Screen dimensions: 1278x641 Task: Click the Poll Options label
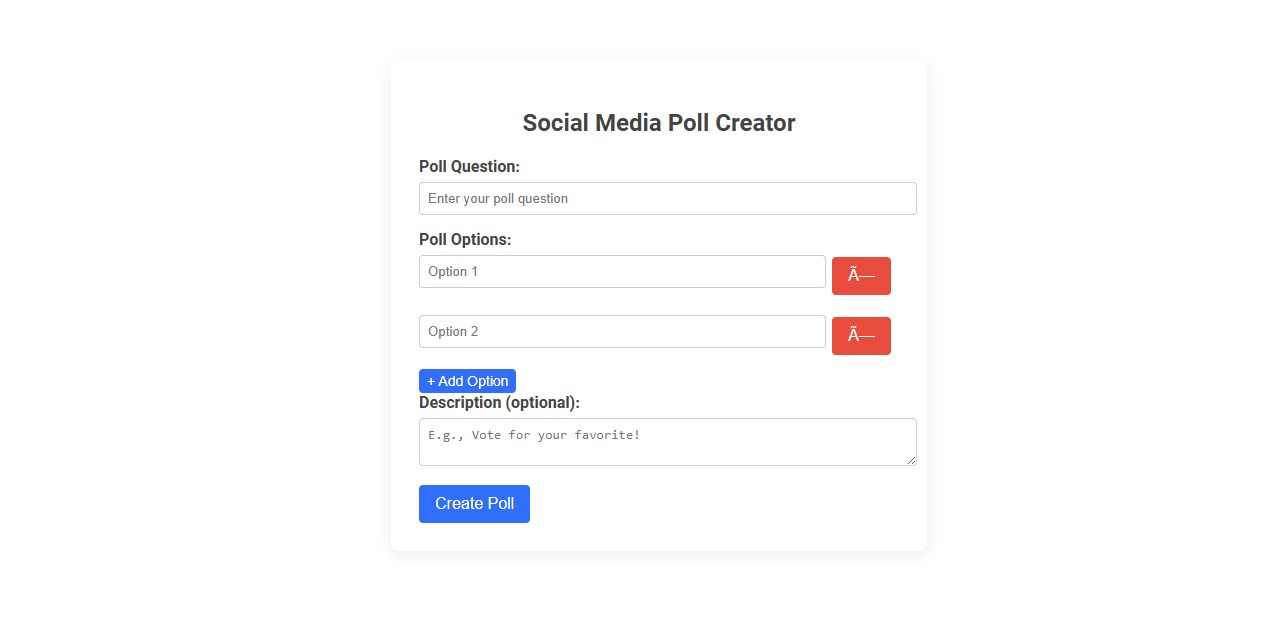[x=467, y=239]
